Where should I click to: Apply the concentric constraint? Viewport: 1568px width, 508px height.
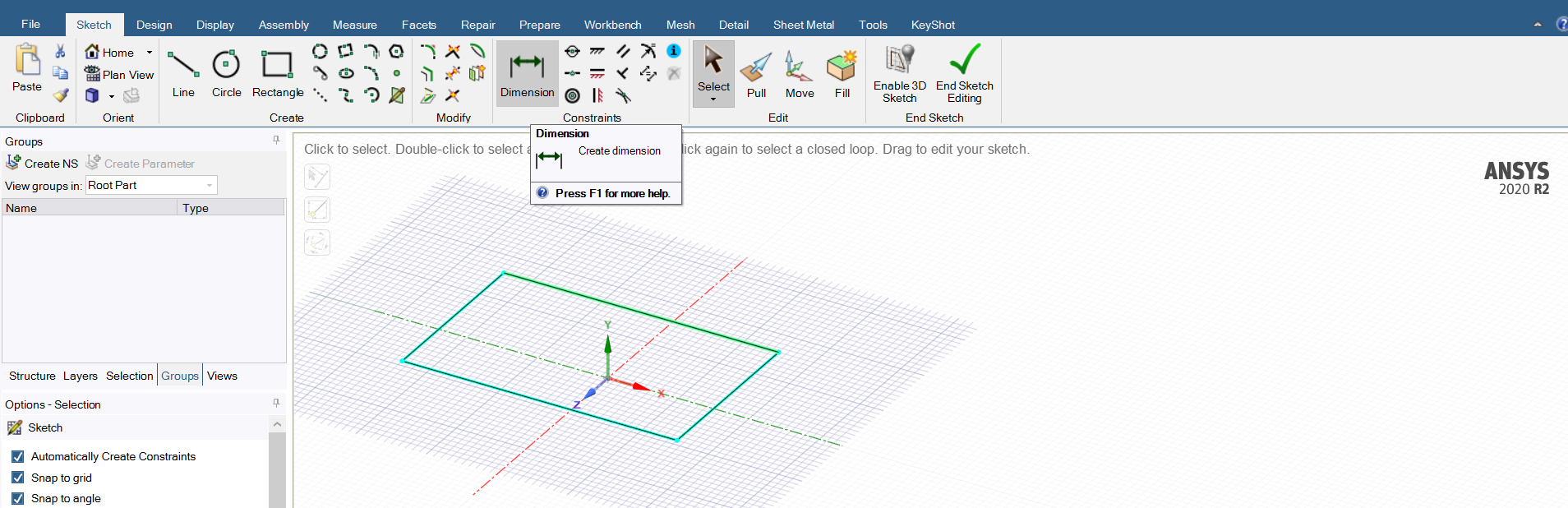(573, 95)
